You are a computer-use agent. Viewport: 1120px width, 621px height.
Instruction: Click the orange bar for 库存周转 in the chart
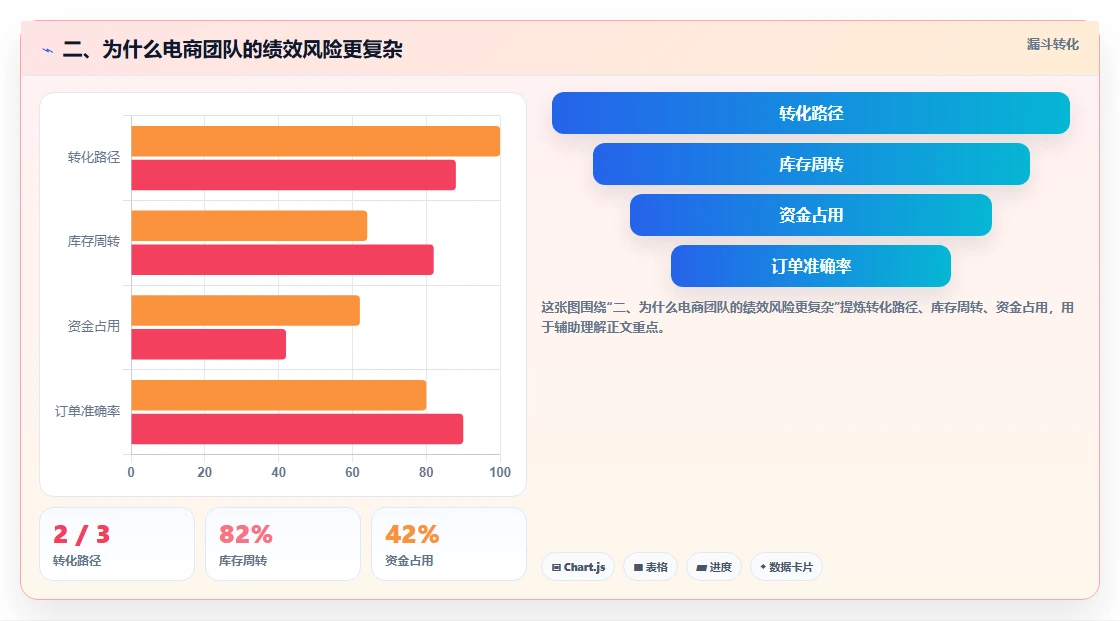(x=249, y=226)
